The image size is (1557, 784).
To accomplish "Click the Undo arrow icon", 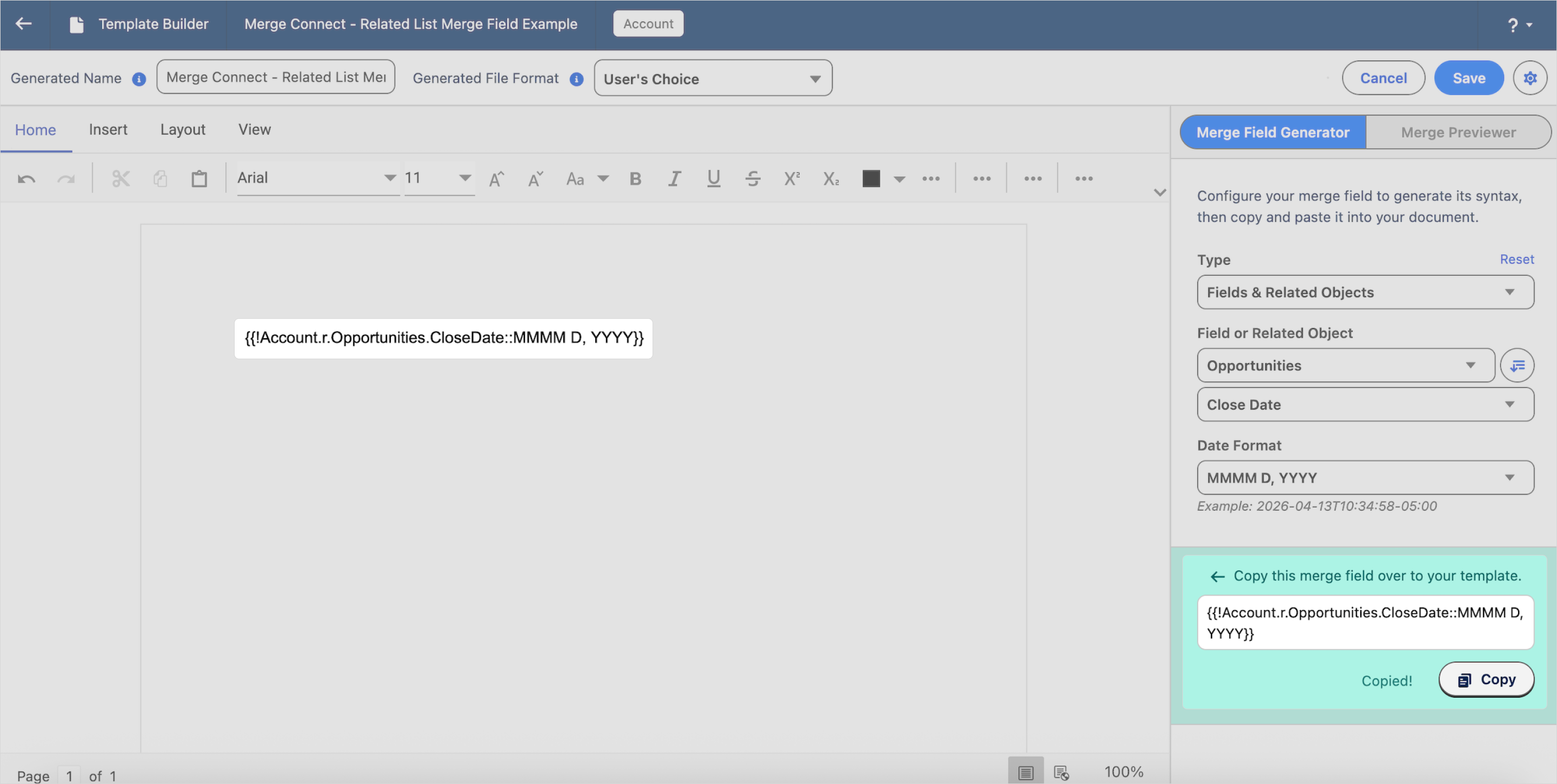I will click(x=26, y=179).
